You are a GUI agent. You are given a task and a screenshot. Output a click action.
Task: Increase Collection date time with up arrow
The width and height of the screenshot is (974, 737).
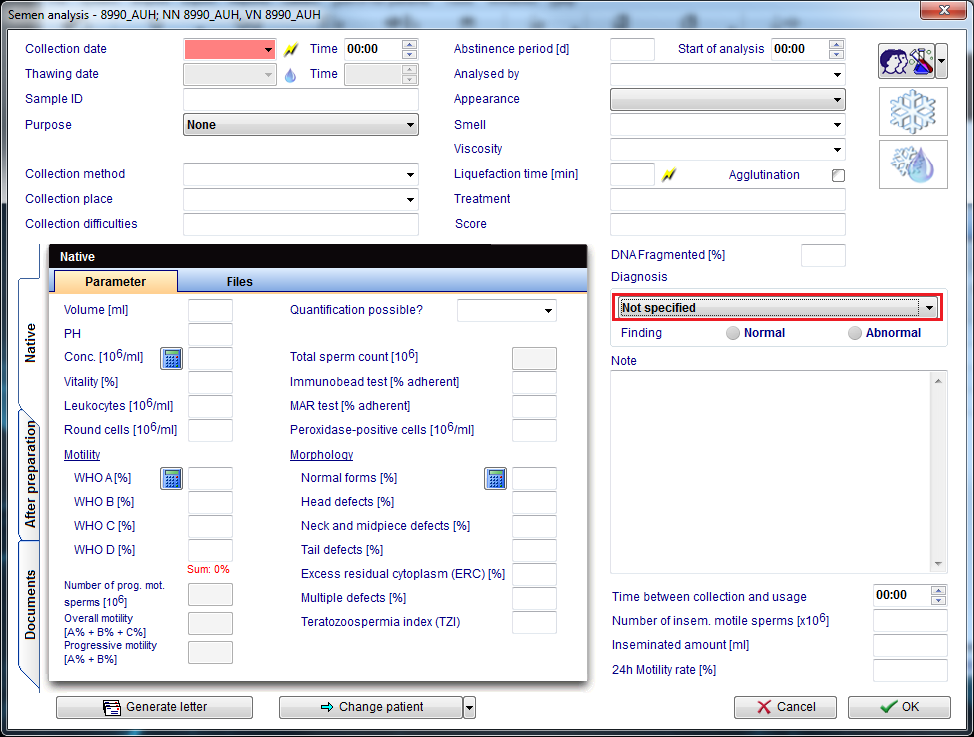409,45
